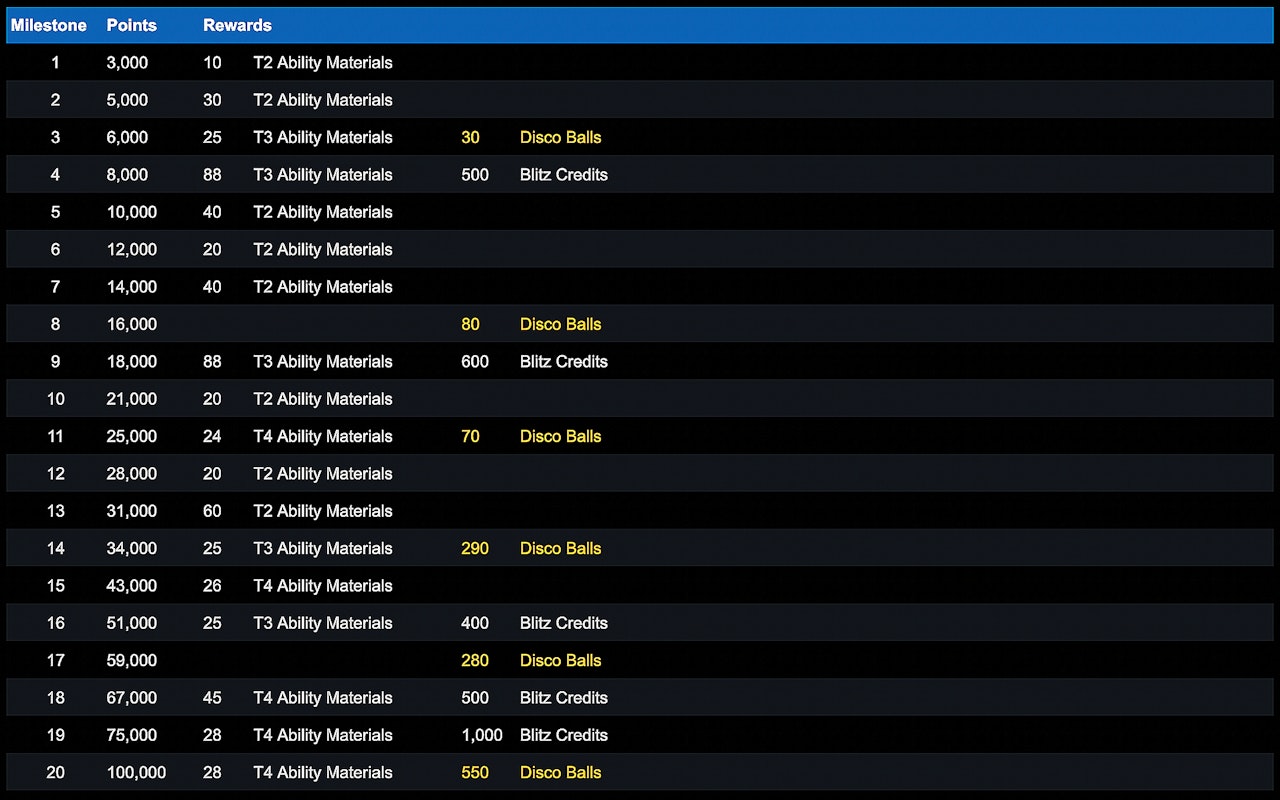
Task: Click milestone number 13 cell
Action: point(55,511)
